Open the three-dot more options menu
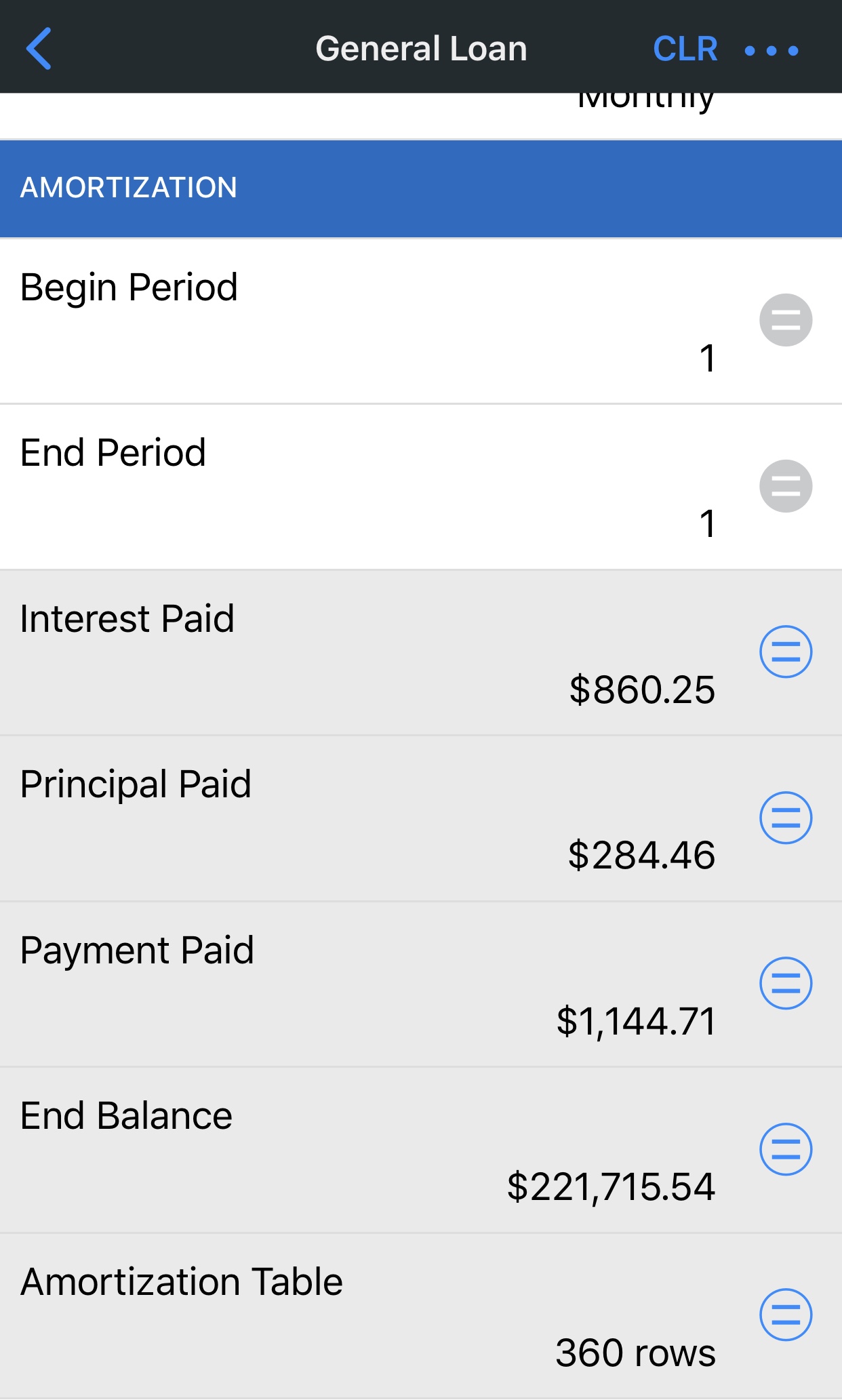Screen dimensions: 842x1400 771,50
